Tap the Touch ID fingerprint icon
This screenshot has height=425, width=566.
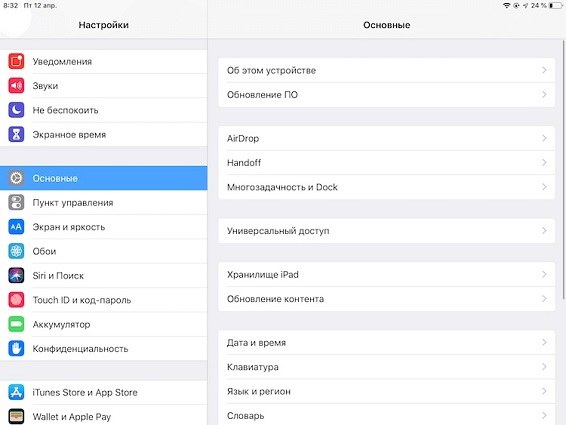16,300
